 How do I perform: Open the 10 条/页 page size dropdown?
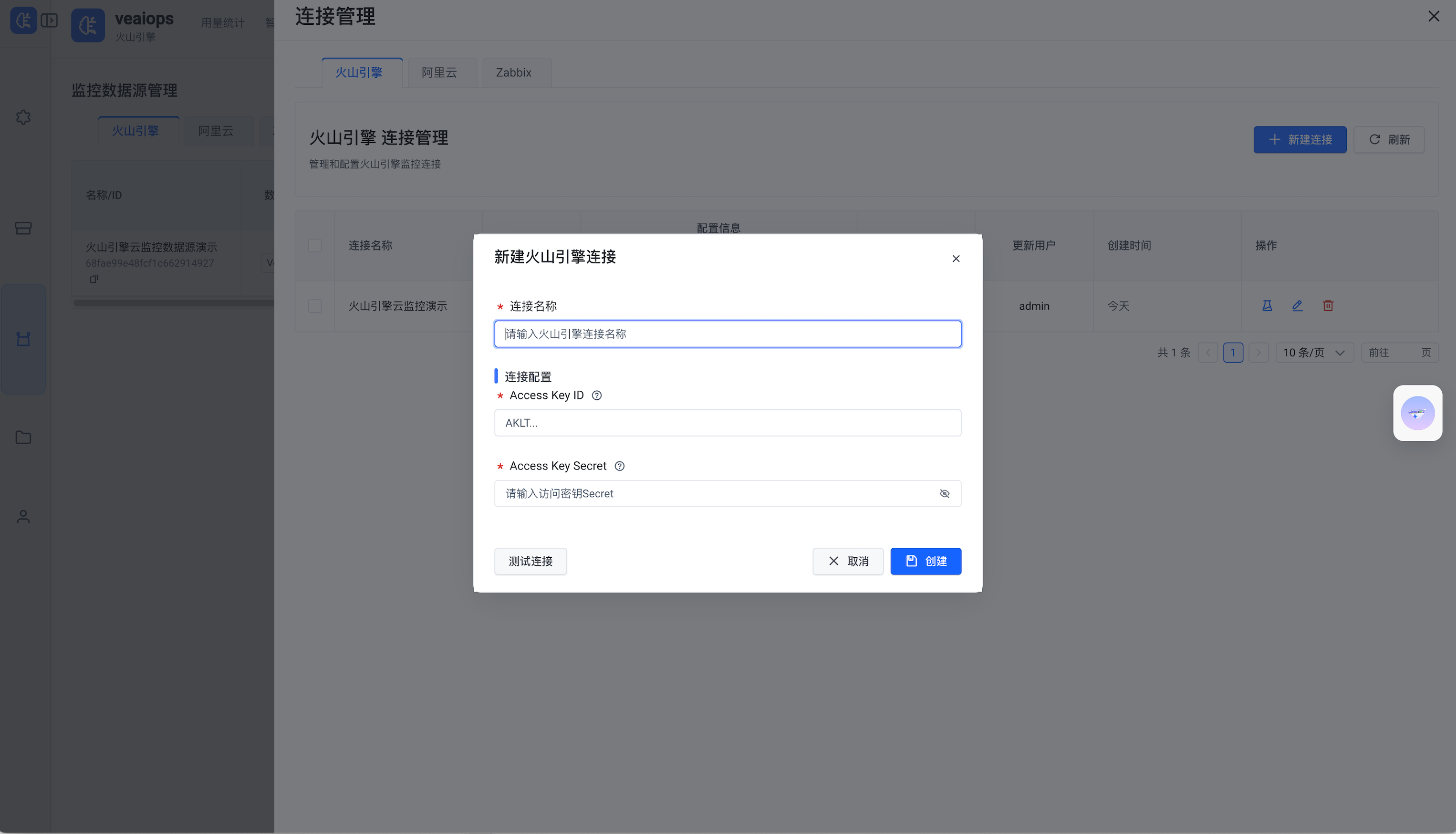1314,352
